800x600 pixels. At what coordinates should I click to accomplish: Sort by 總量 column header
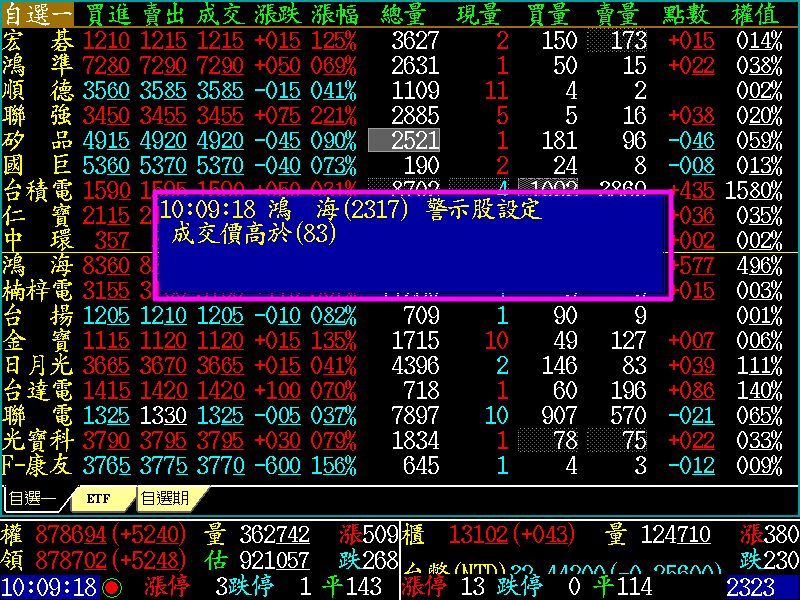[410, 14]
